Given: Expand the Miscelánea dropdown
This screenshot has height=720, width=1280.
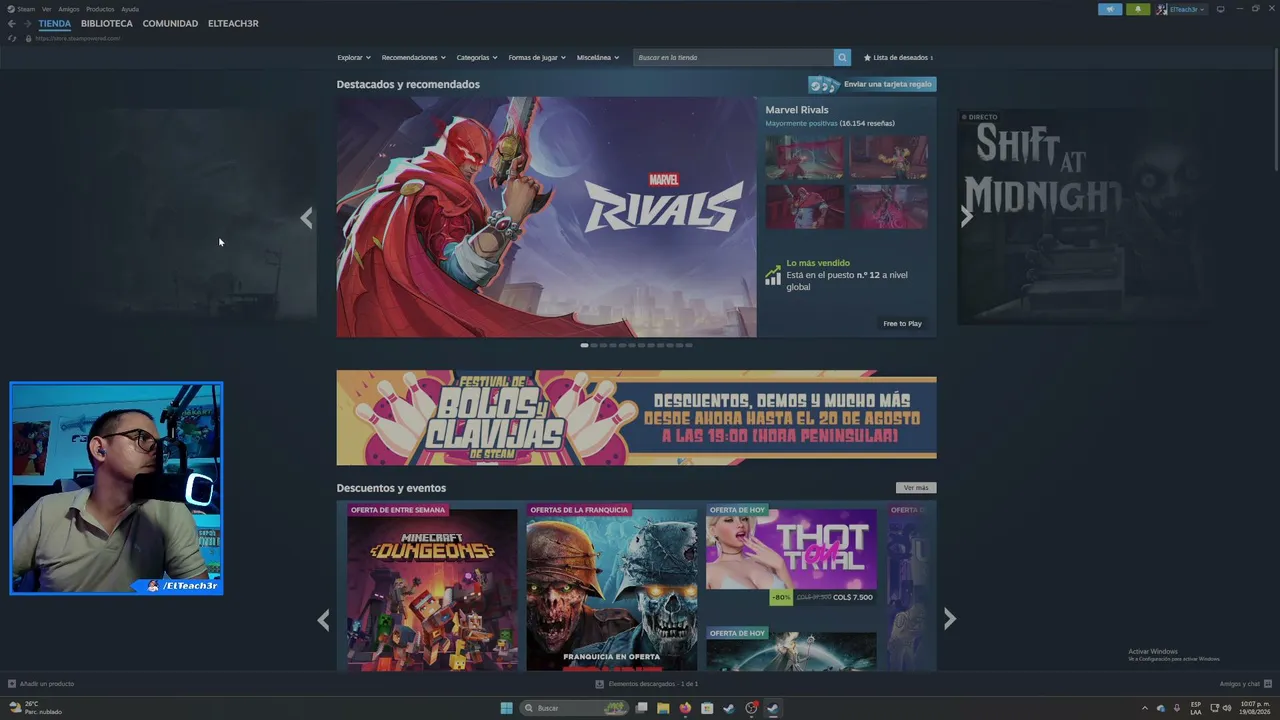Looking at the screenshot, I should [x=598, y=58].
